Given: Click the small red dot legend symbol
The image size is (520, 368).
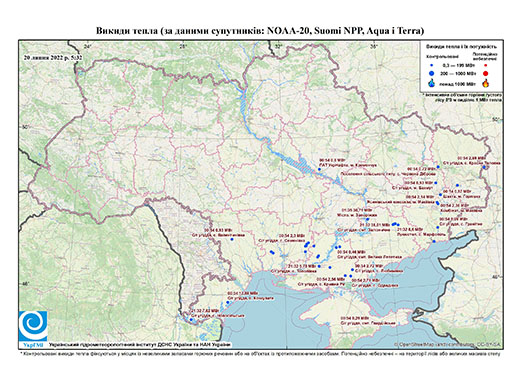Looking at the screenshot, I should pos(485,66).
